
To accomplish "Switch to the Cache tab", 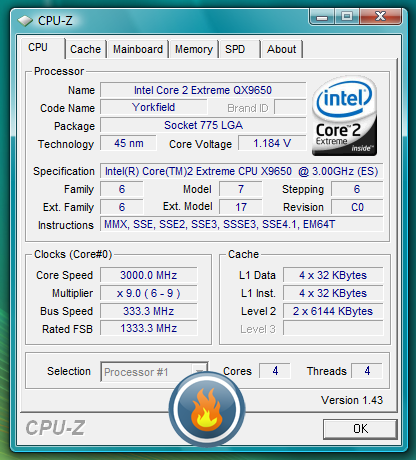I will point(85,49).
